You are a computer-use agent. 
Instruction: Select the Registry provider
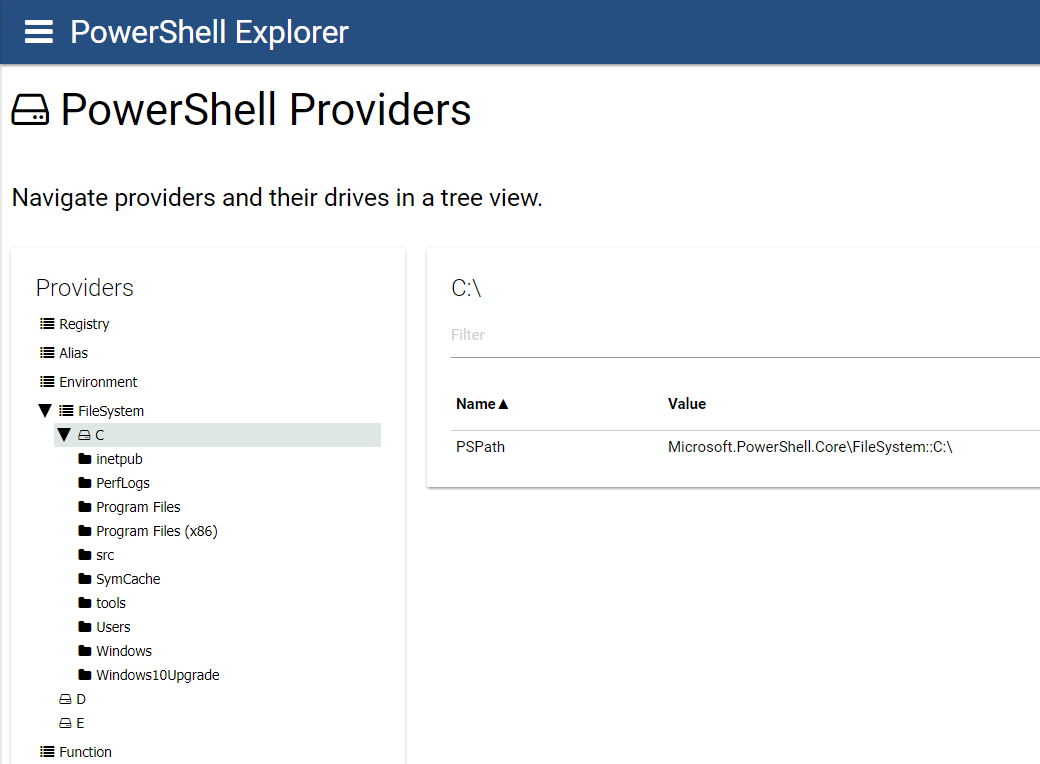pos(84,324)
